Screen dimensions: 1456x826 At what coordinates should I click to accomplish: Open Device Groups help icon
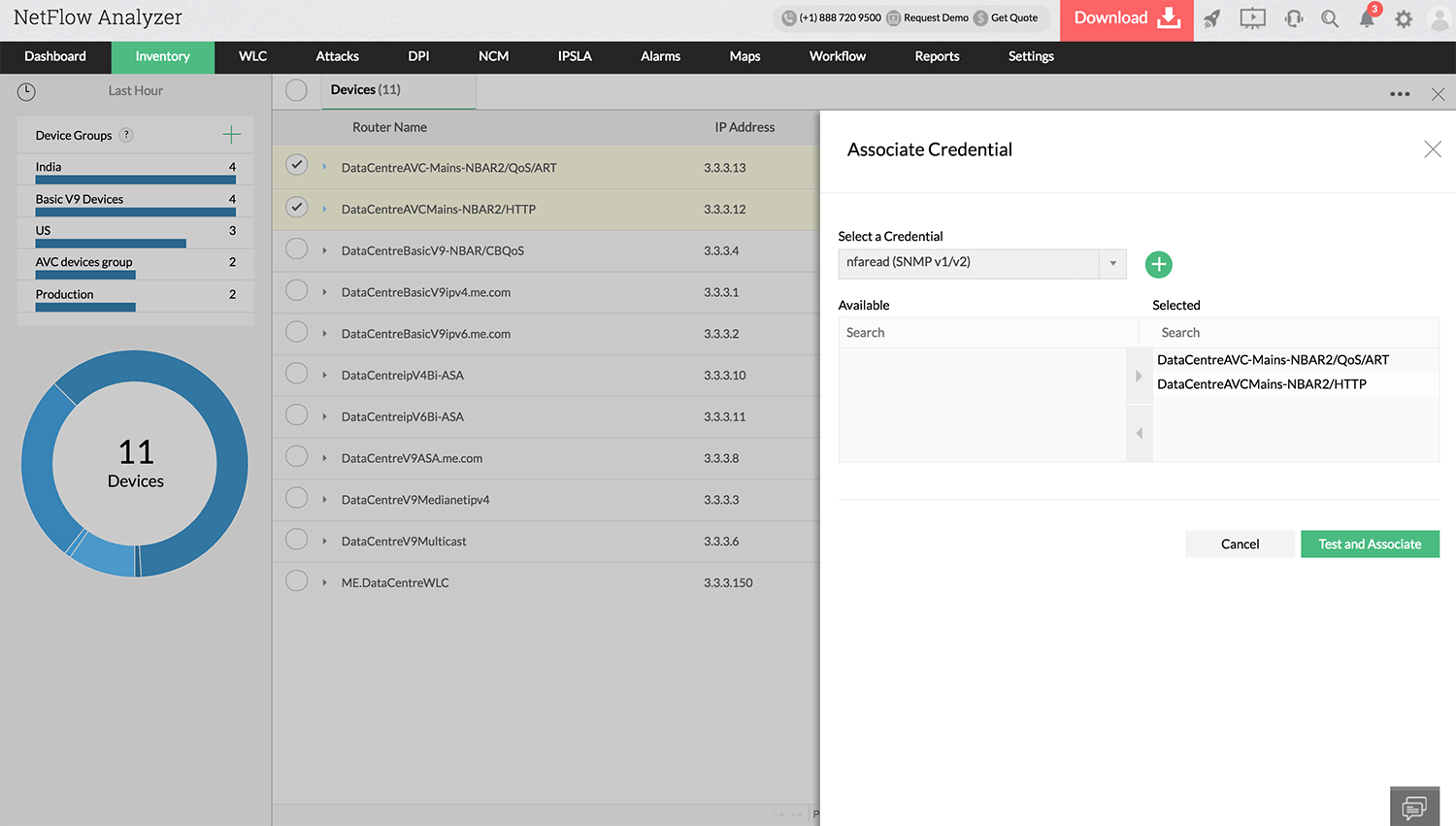coord(126,135)
